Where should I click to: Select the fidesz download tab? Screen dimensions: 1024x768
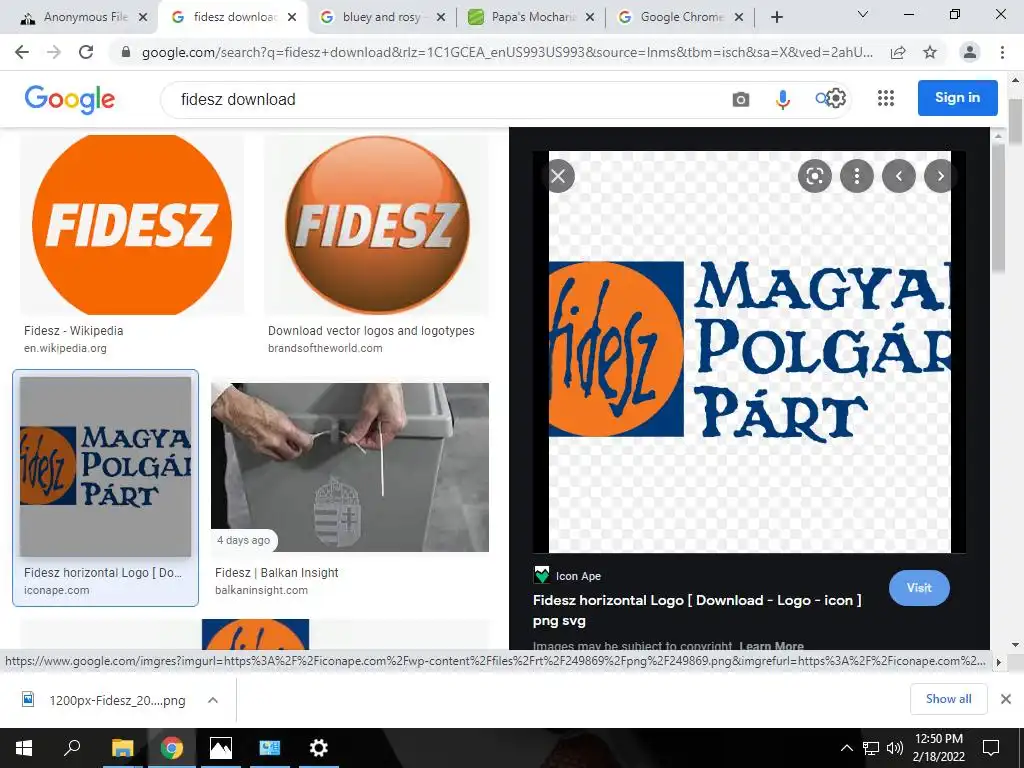coord(234,18)
